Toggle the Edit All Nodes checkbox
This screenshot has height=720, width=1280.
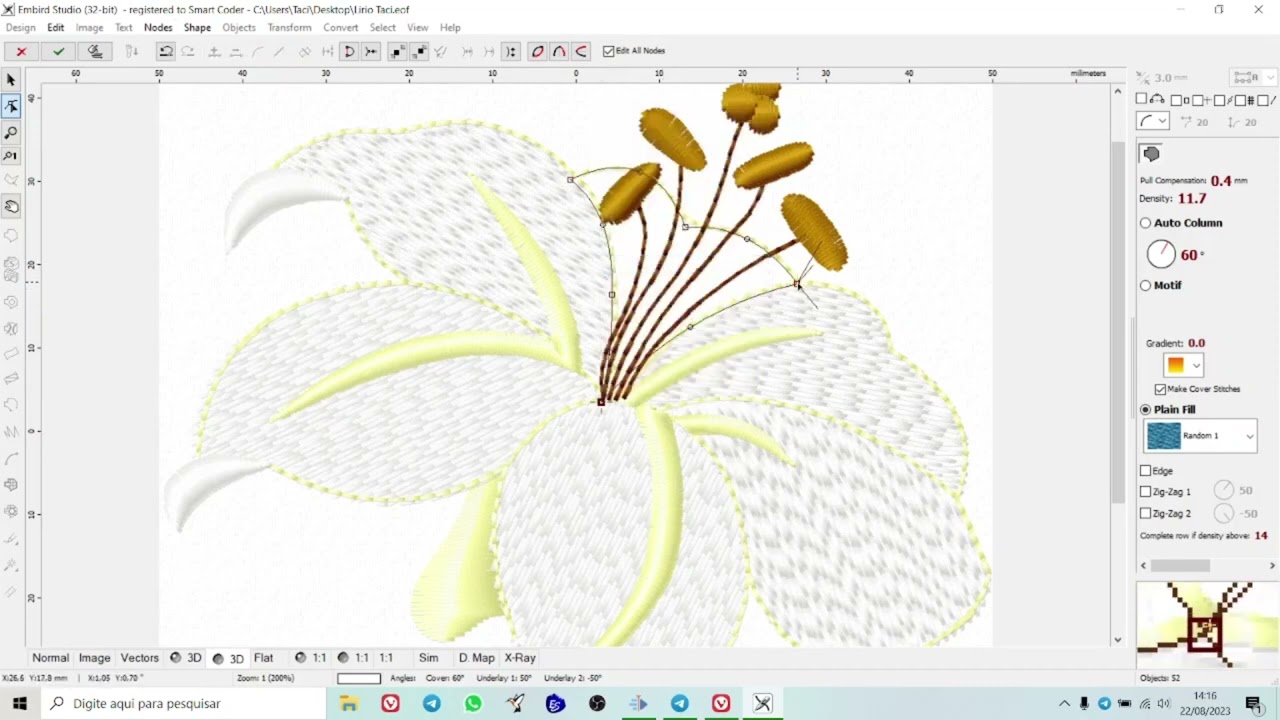(x=609, y=51)
